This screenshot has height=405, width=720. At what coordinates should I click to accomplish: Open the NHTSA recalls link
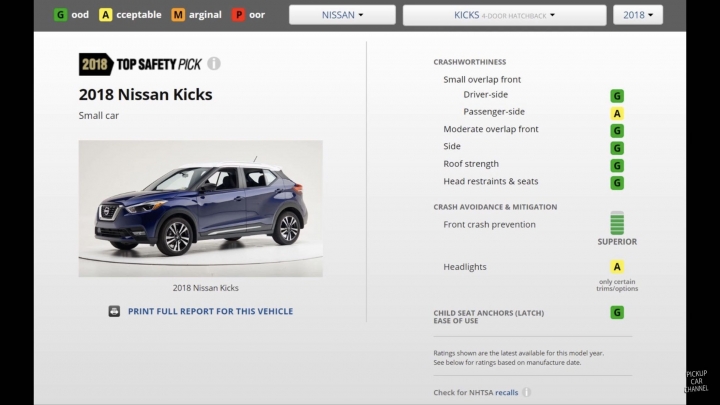click(x=506, y=393)
